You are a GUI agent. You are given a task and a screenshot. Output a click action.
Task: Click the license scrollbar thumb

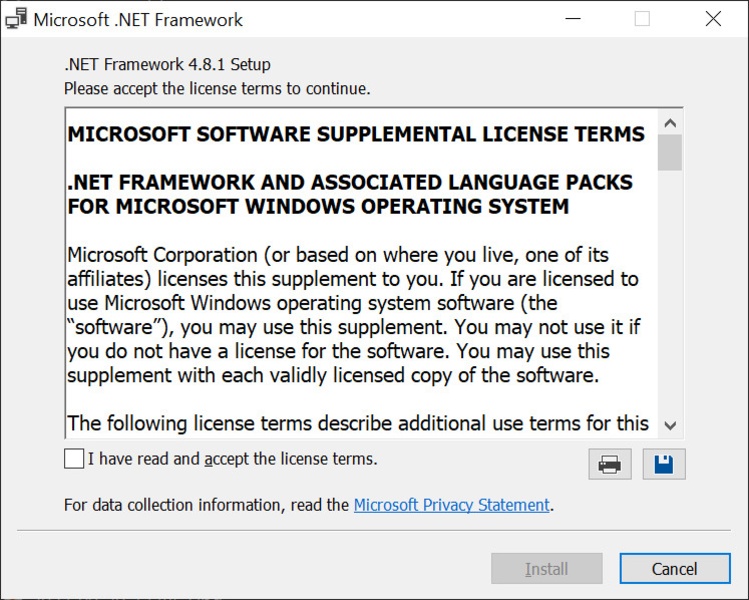coord(670,153)
